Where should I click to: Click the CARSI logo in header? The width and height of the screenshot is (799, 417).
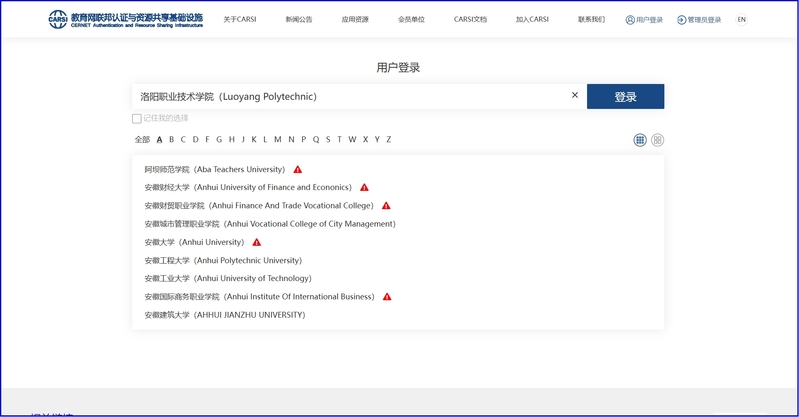(126, 19)
